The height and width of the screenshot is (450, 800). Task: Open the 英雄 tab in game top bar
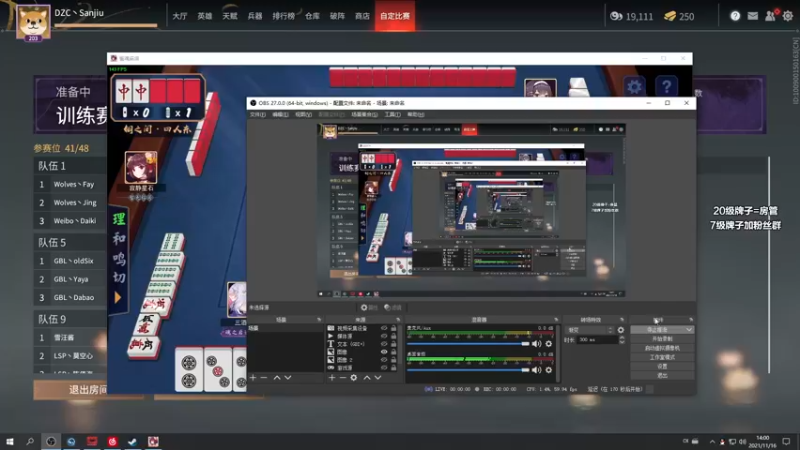[205, 16]
